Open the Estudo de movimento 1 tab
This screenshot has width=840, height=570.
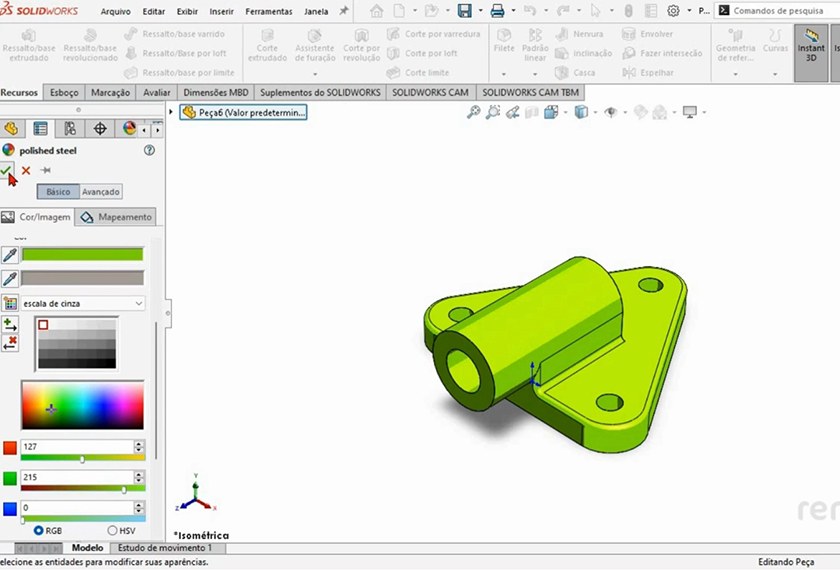click(165, 548)
